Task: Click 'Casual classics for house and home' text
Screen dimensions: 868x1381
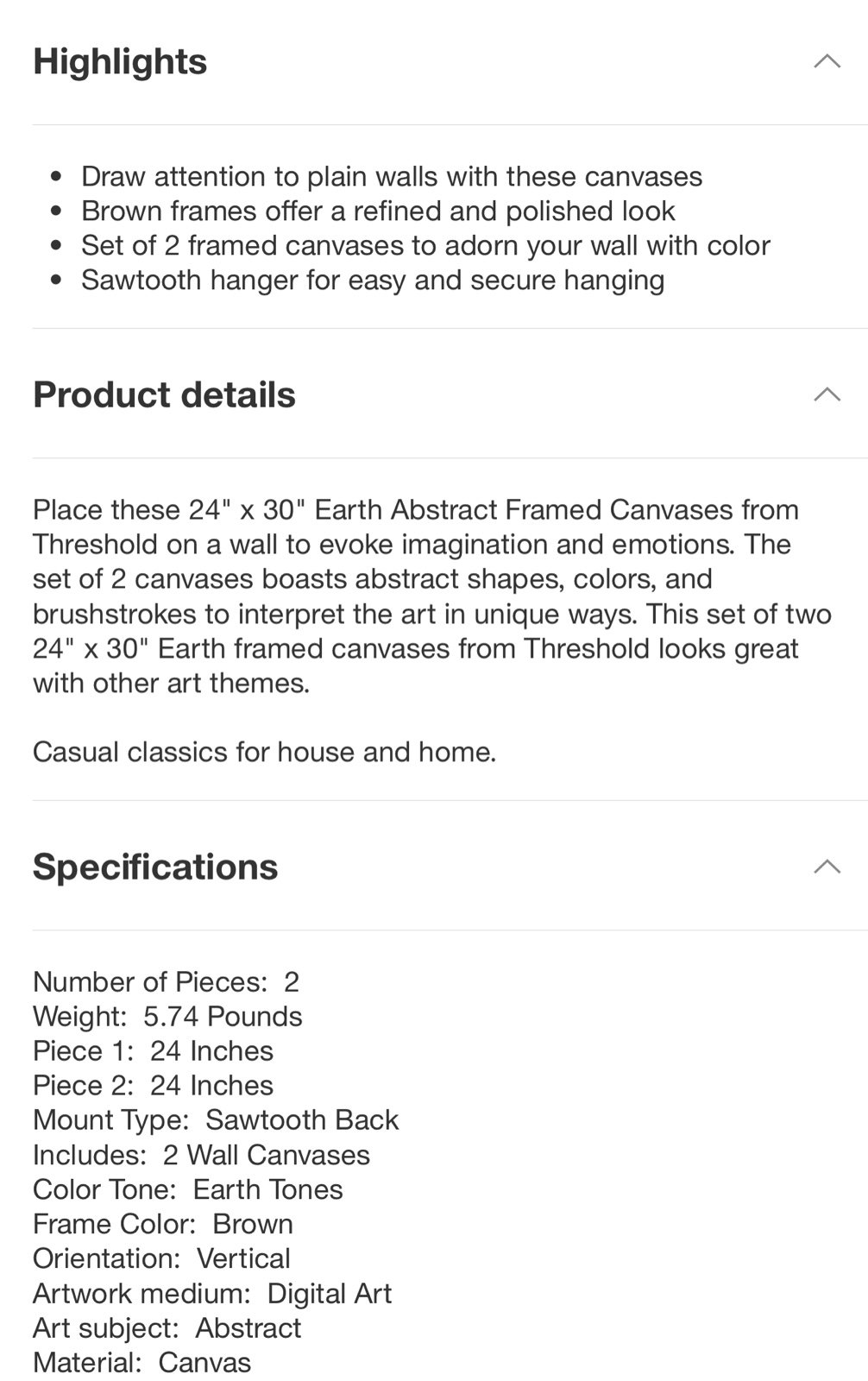Action: point(264,752)
